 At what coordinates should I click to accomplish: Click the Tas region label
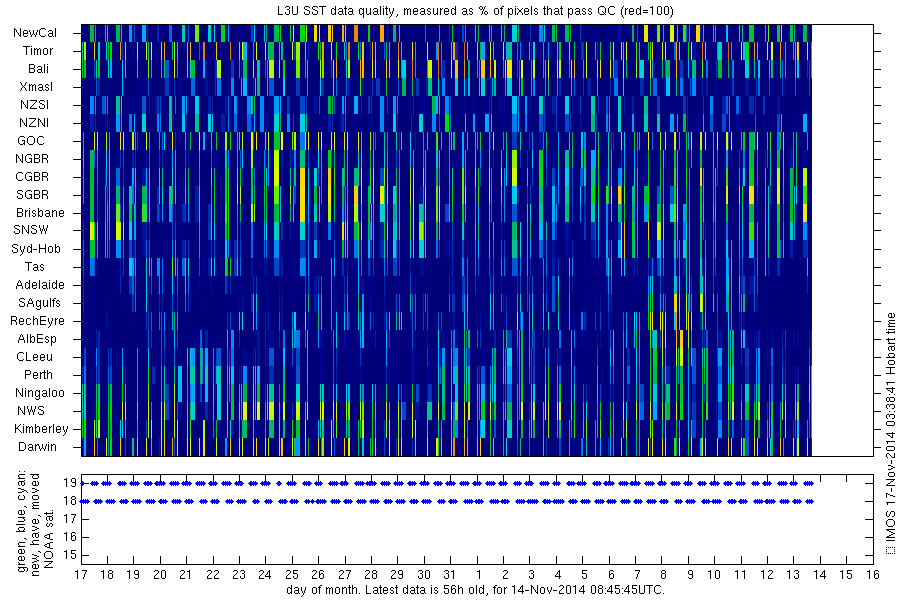[x=34, y=266]
